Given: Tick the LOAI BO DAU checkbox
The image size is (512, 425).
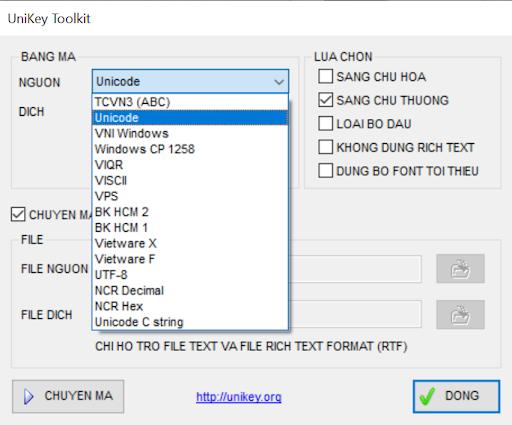Looking at the screenshot, I should (325, 124).
